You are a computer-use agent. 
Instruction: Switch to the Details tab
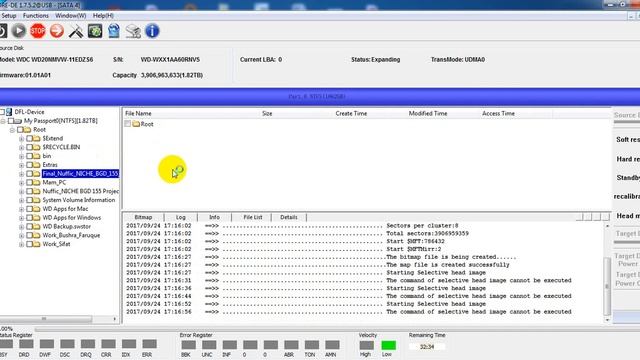click(x=289, y=217)
